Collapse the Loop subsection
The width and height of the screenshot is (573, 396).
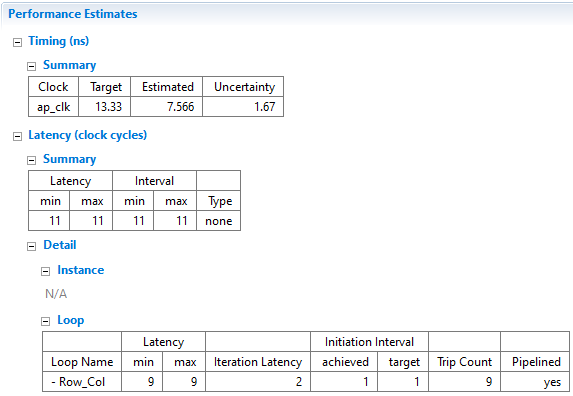pyautogui.click(x=45, y=321)
